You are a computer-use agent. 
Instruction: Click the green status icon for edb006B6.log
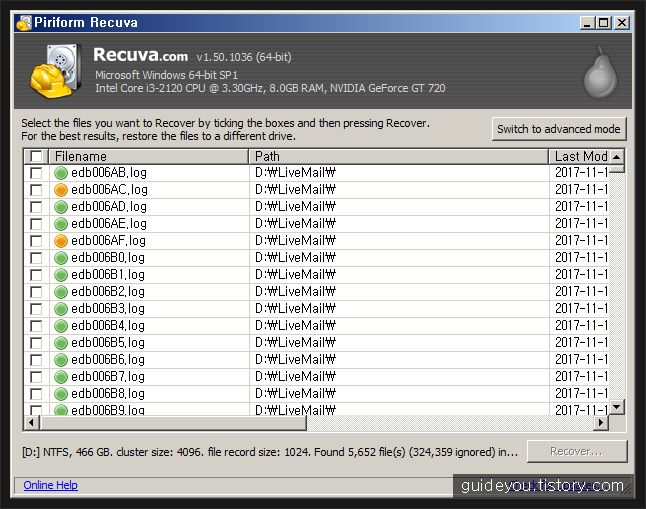61,360
